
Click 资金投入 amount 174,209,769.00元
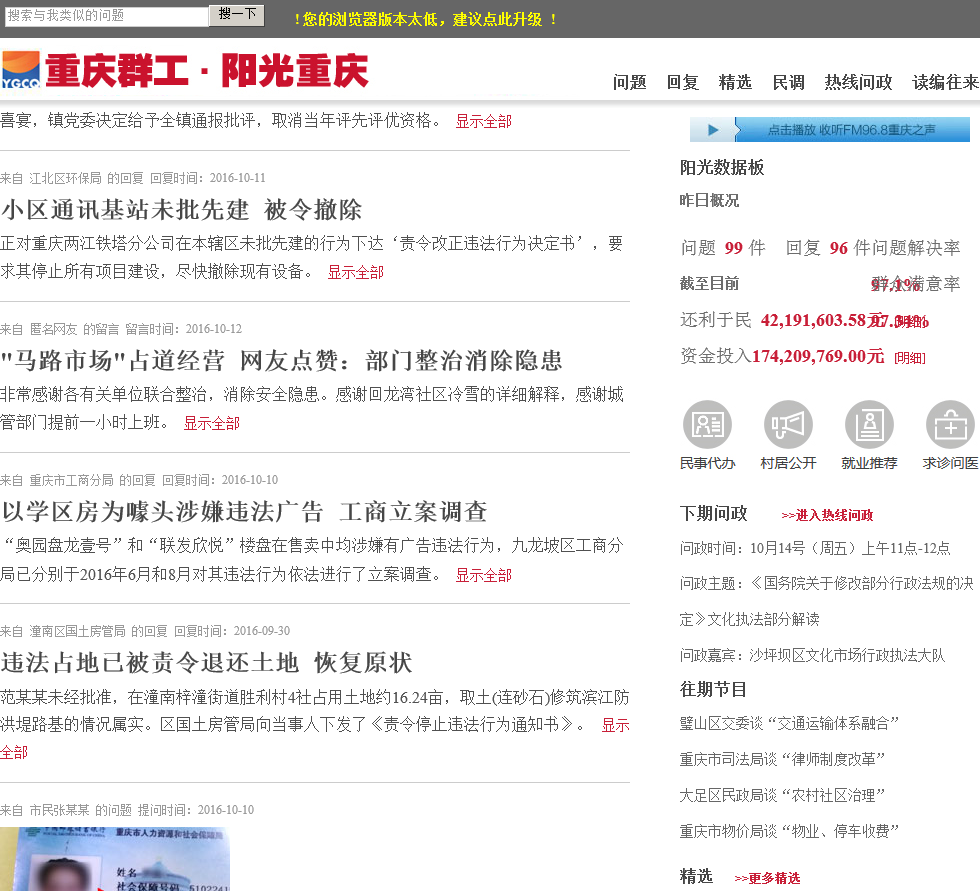[818, 357]
